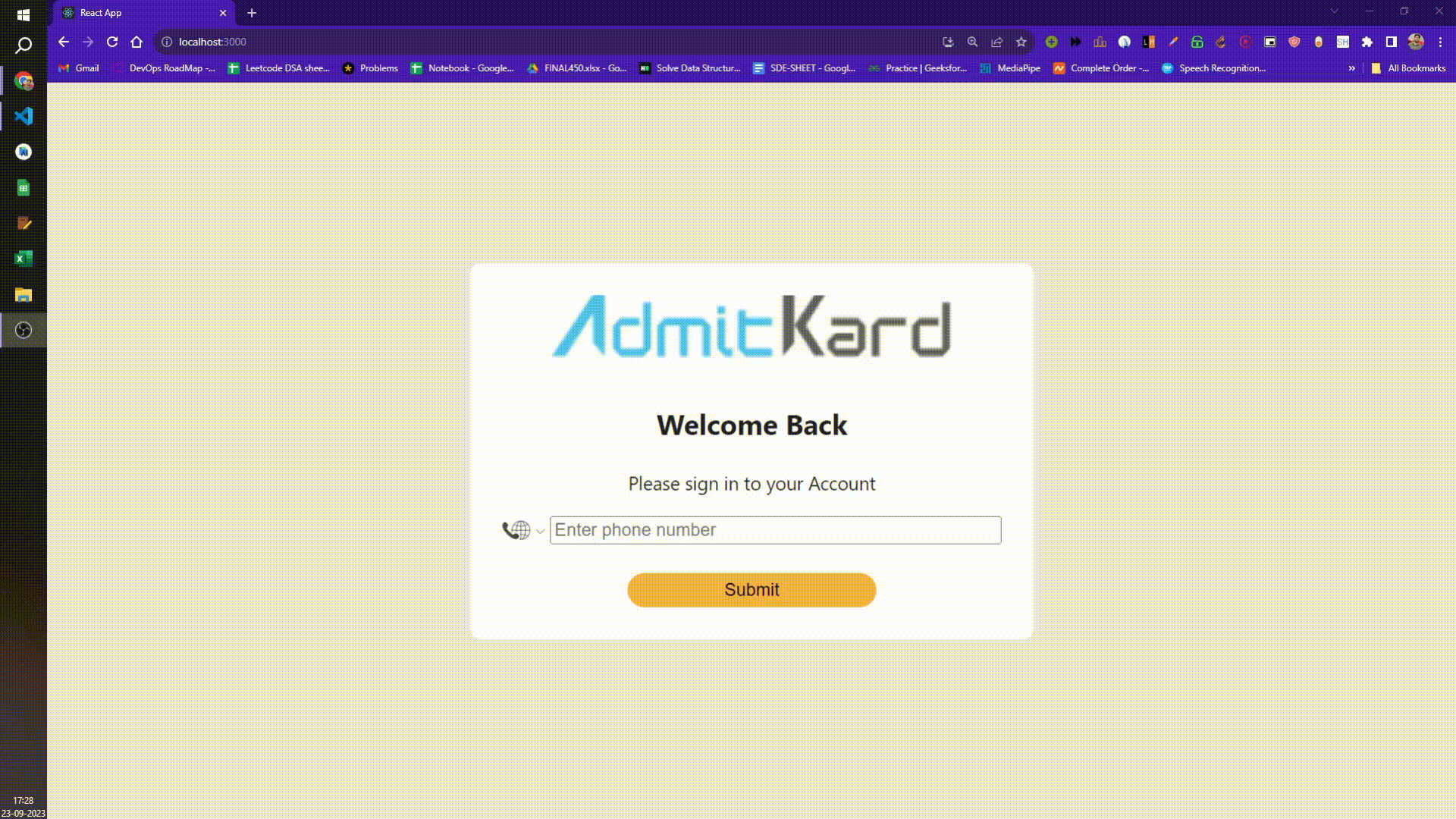Focus the Enter phone number field
Screen dimensions: 1456x819
click(775, 530)
